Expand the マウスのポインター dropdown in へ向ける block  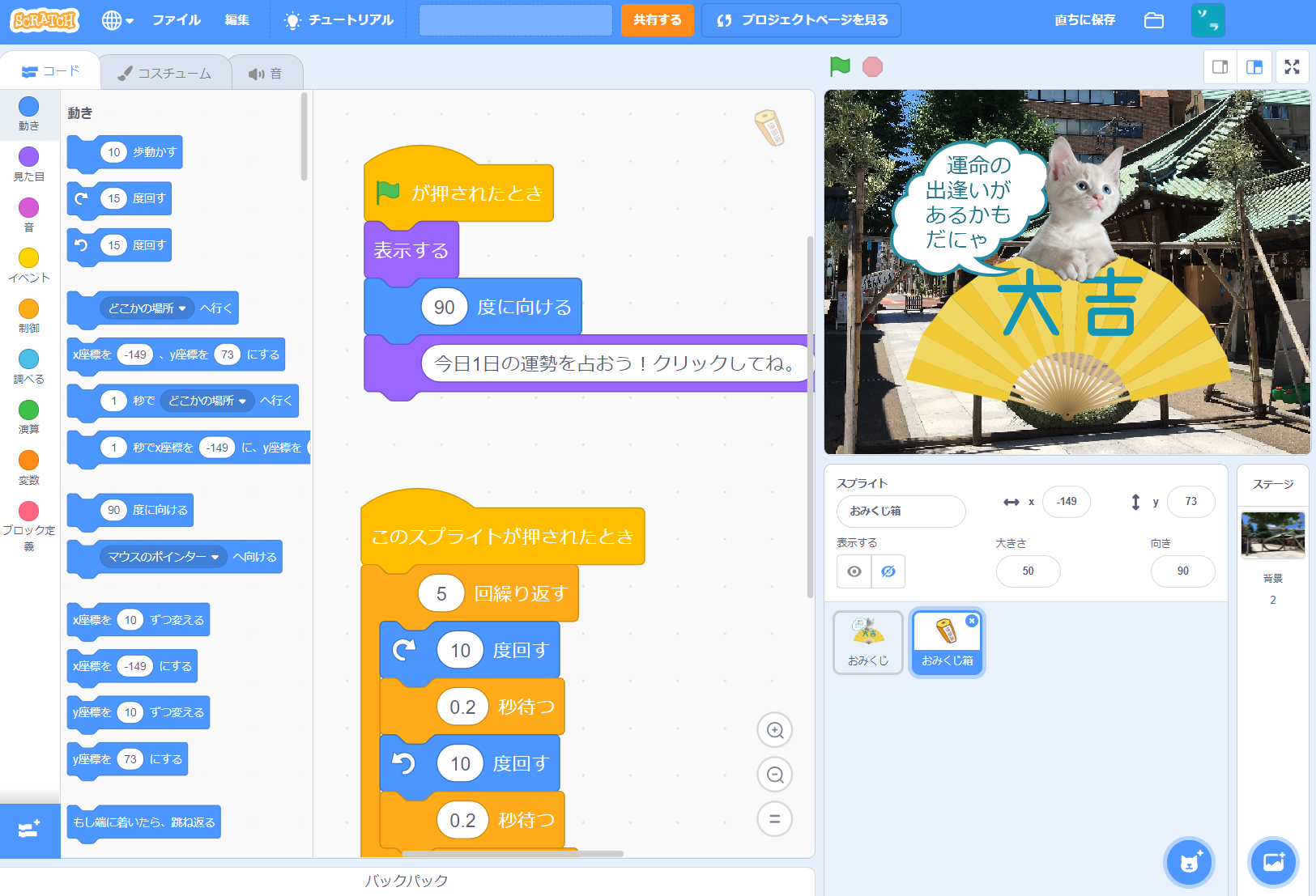[x=215, y=557]
